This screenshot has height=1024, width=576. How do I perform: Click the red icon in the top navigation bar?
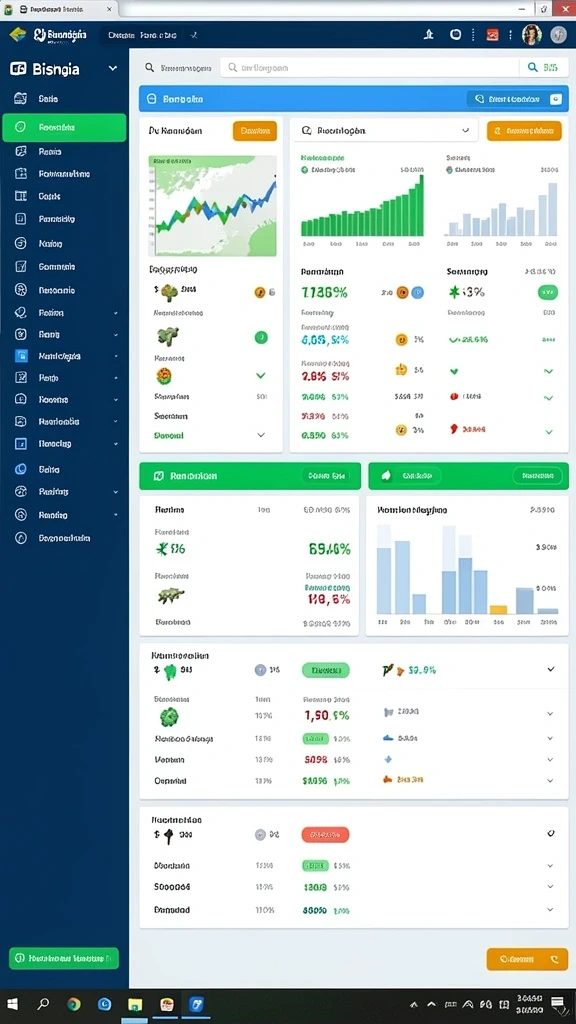(x=492, y=35)
